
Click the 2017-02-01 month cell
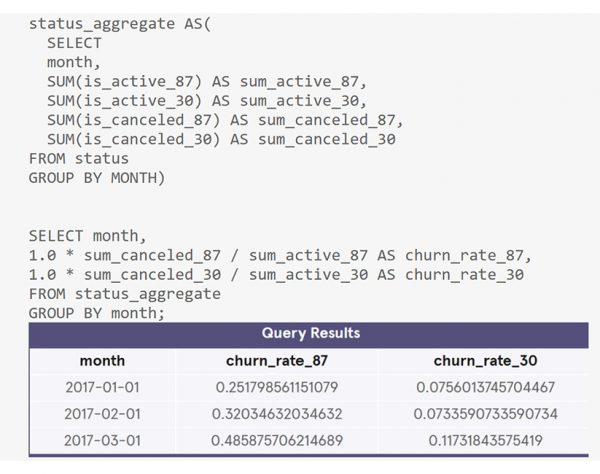click(102, 413)
